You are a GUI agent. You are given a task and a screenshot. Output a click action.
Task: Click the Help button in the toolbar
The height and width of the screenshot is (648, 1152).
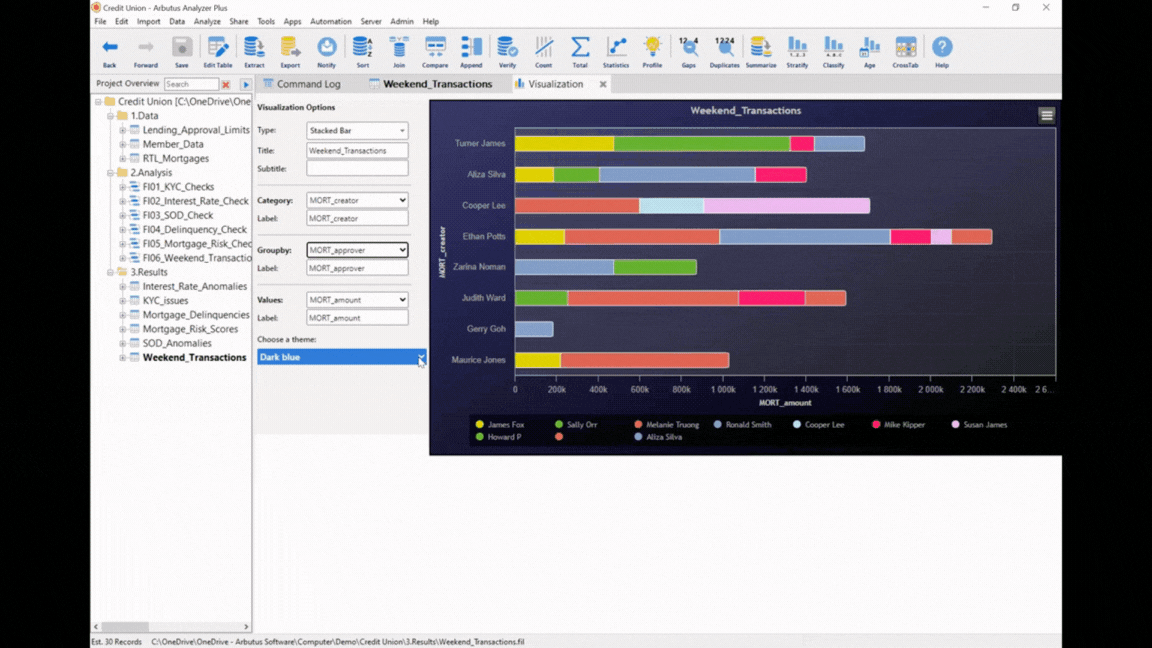coord(941,50)
